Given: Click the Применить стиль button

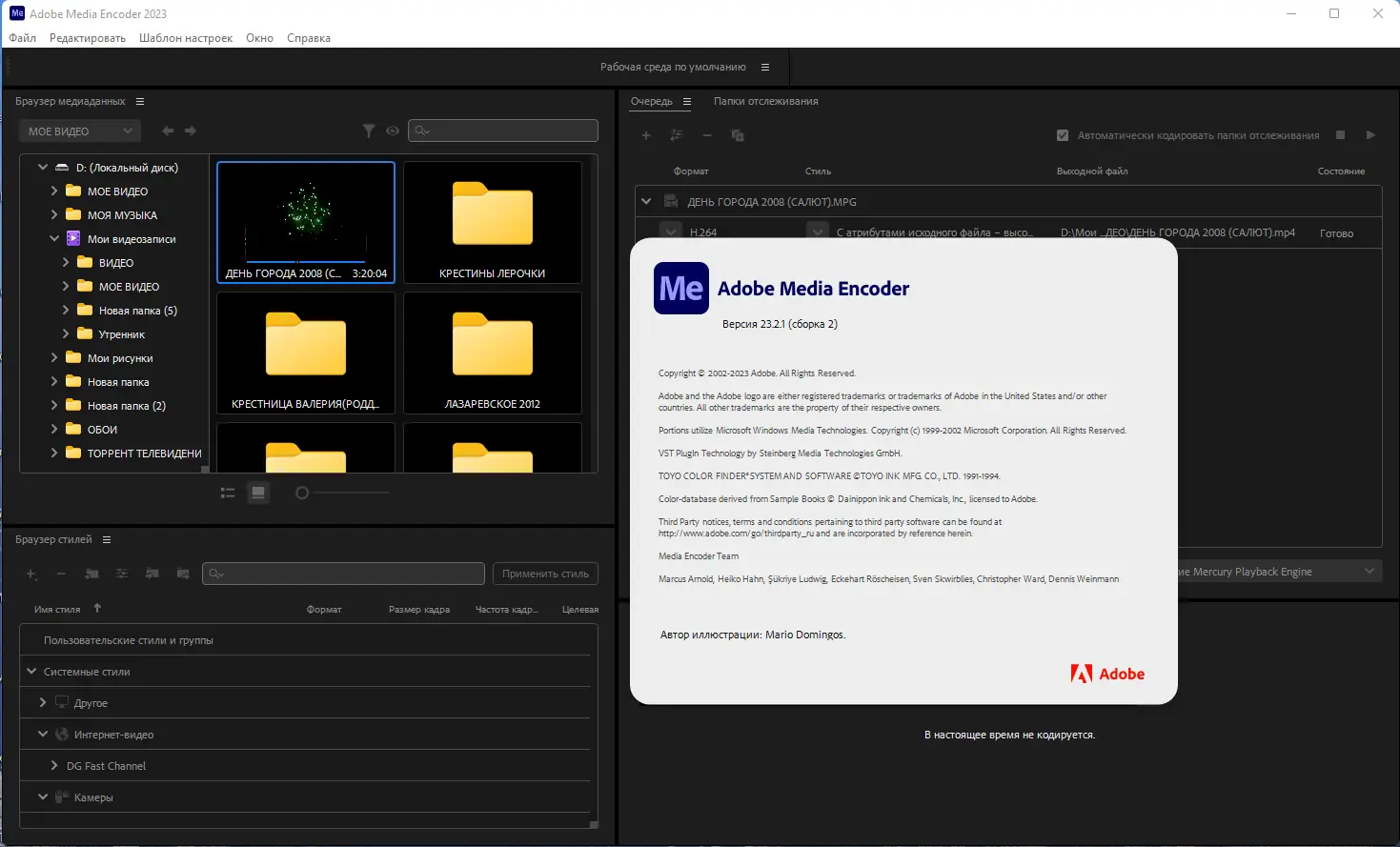Looking at the screenshot, I should pyautogui.click(x=544, y=573).
